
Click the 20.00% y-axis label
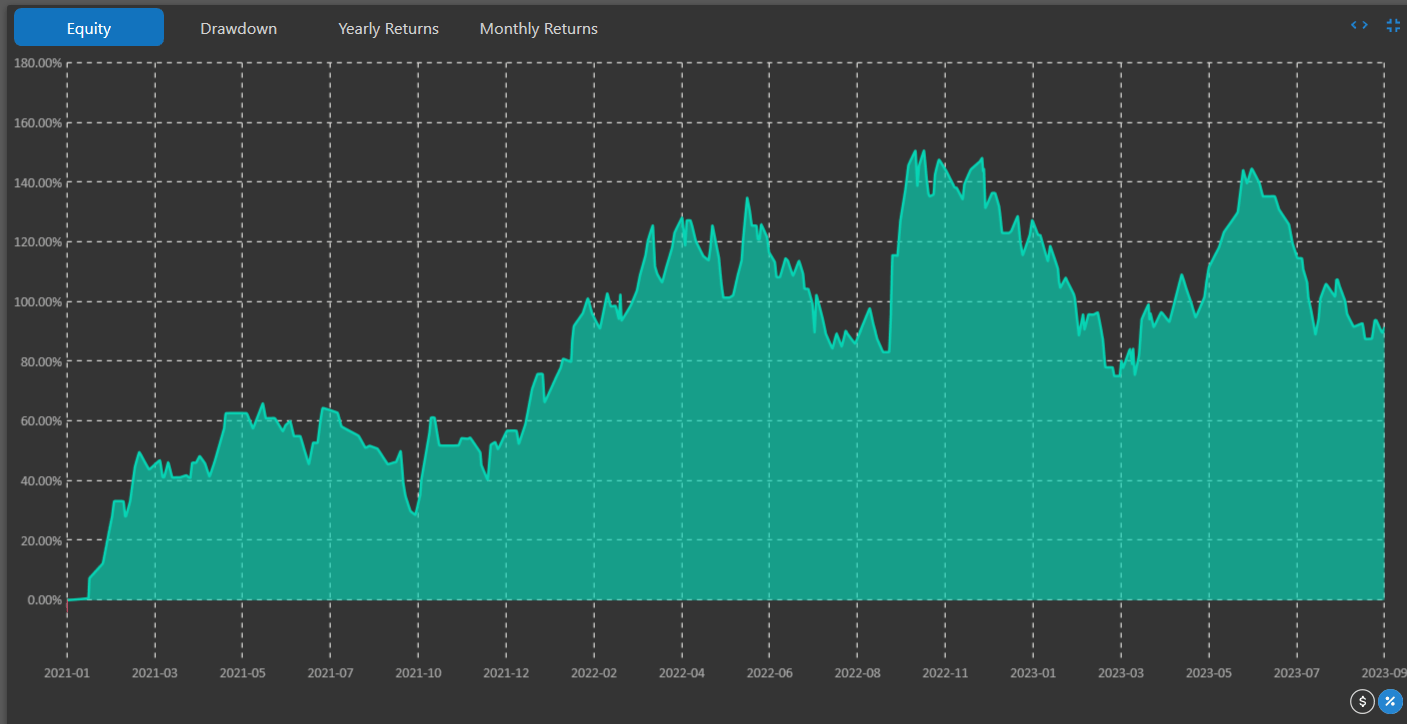[x=41, y=540]
